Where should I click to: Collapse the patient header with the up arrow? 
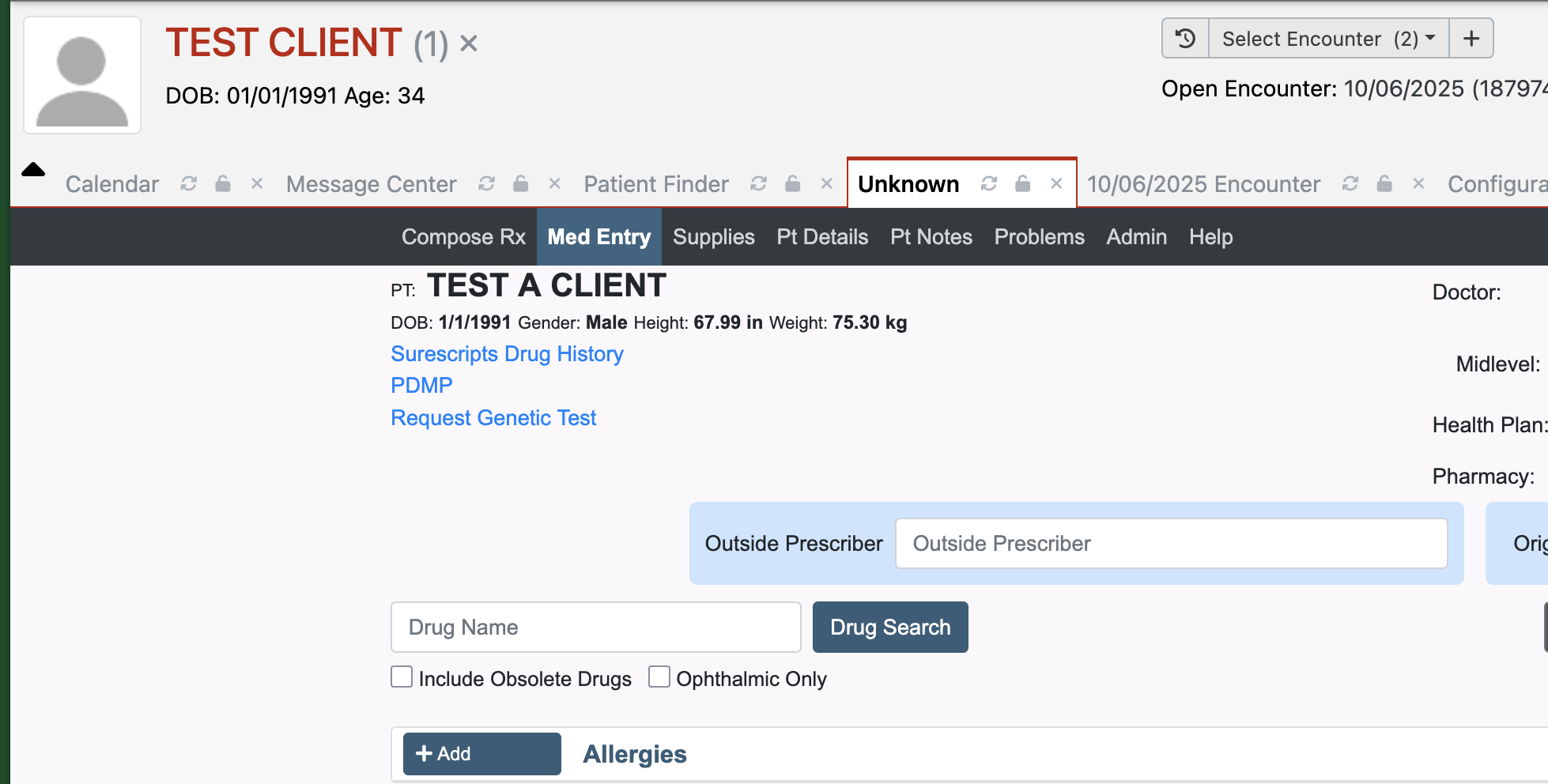33,170
